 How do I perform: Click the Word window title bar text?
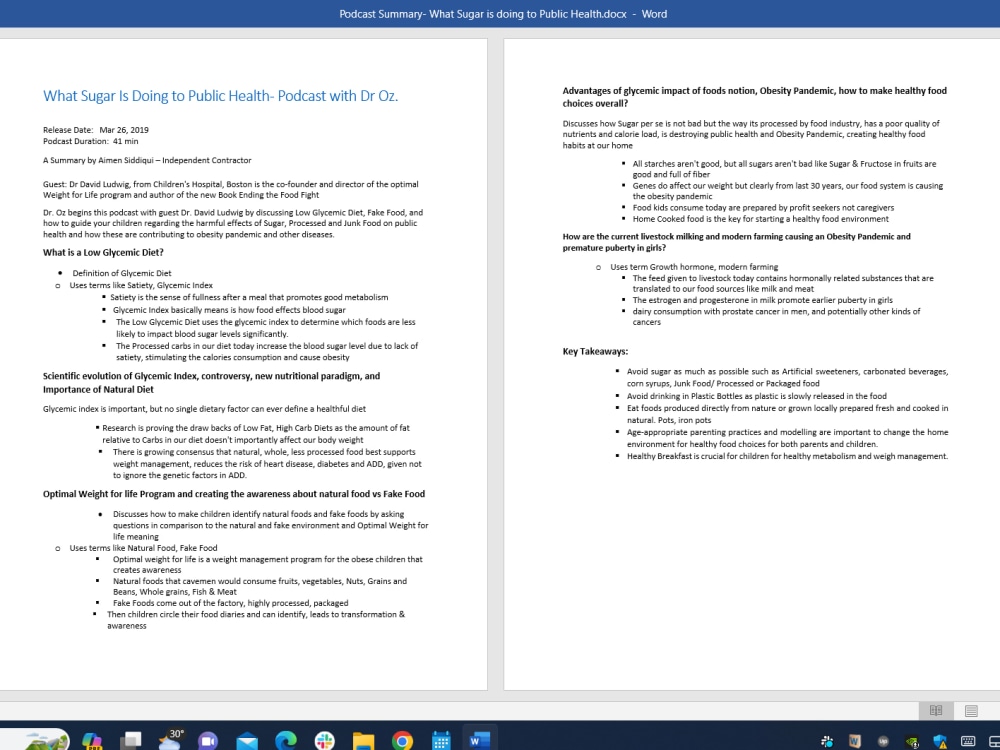[x=503, y=14]
